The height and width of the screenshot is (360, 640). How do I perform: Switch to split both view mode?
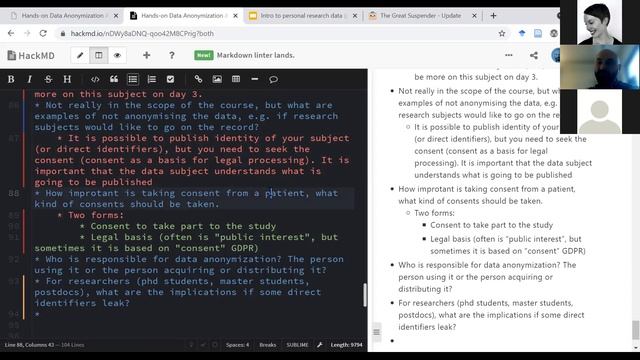pyautogui.click(x=99, y=56)
